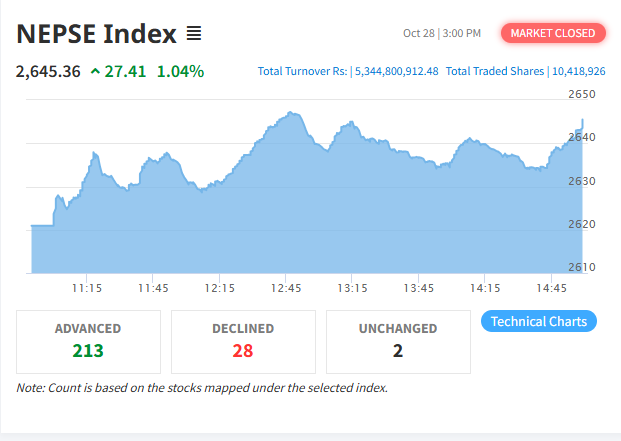Click the 2650 price axis label
This screenshot has height=441, width=621.
pos(582,94)
